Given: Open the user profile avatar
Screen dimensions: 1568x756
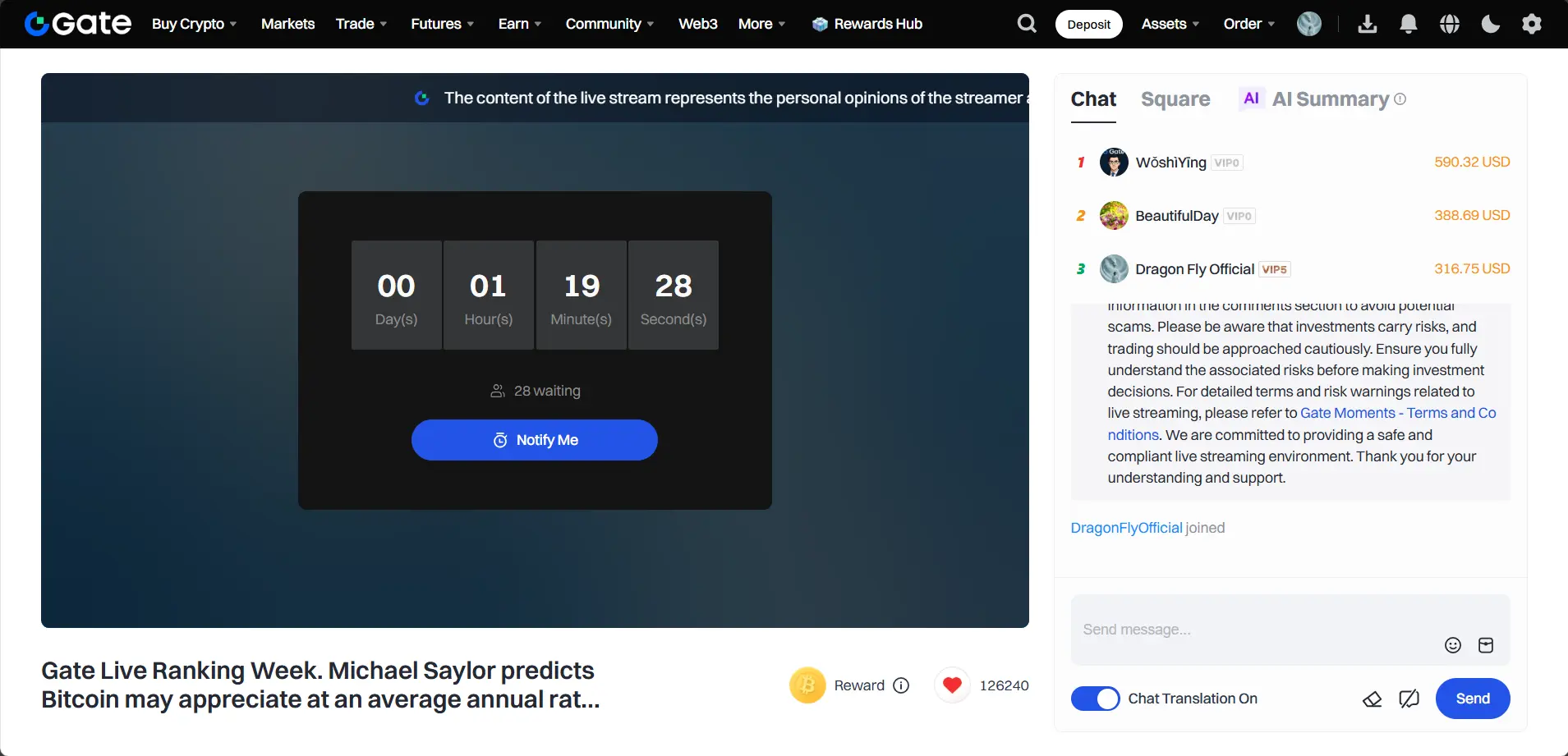Looking at the screenshot, I should 1309,24.
